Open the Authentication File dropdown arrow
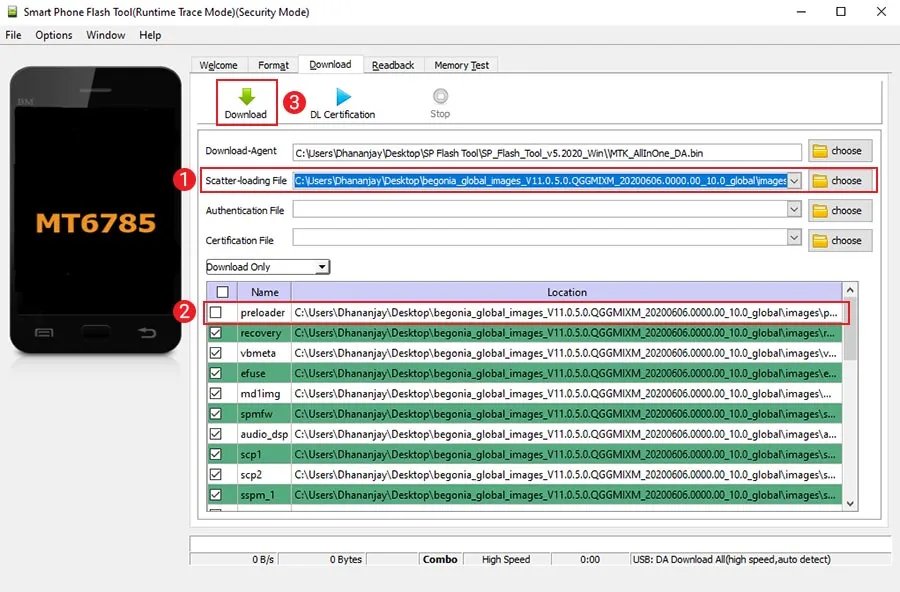Screen dimensions: 900x592 pos(794,210)
